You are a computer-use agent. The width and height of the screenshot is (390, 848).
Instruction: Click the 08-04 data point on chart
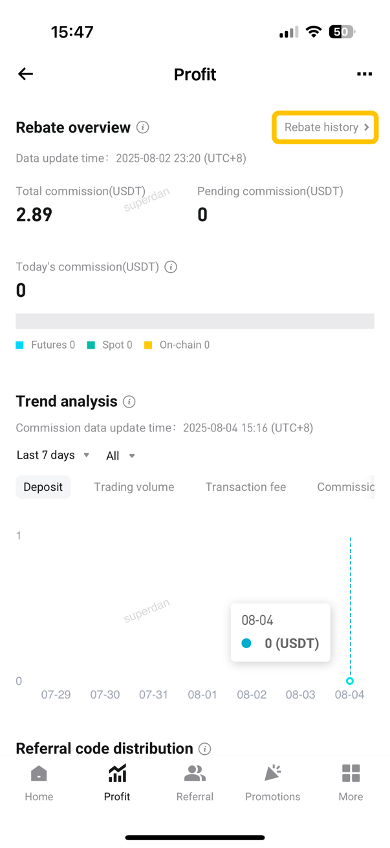pos(350,681)
